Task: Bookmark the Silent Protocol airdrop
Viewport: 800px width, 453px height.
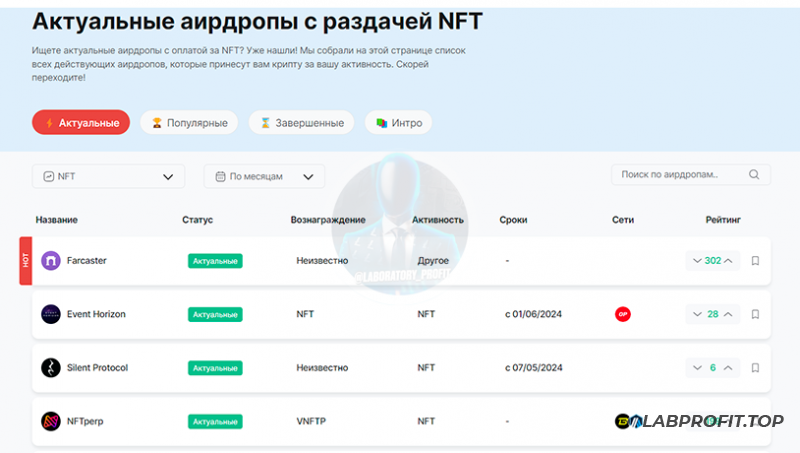Action: click(x=756, y=368)
